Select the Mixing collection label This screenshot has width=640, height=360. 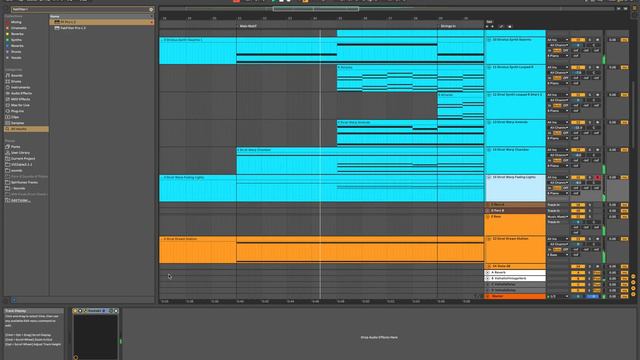click(16, 22)
